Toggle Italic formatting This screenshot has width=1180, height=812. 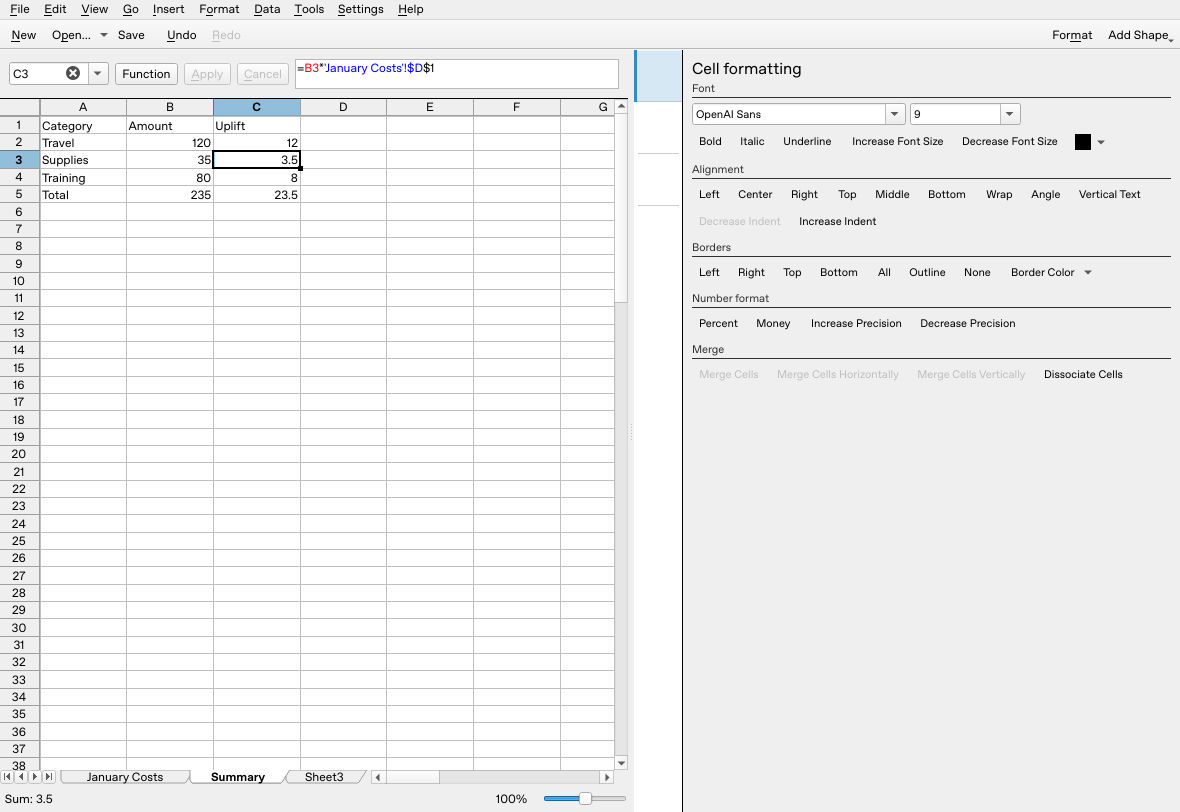point(752,141)
